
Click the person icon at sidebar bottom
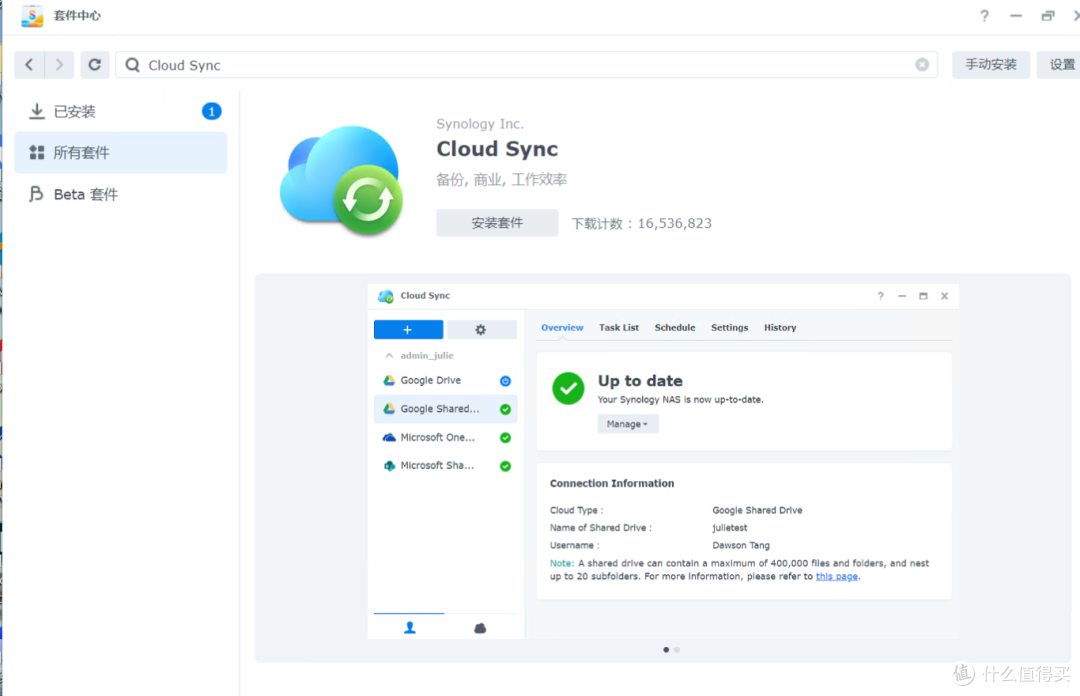pyautogui.click(x=408, y=625)
